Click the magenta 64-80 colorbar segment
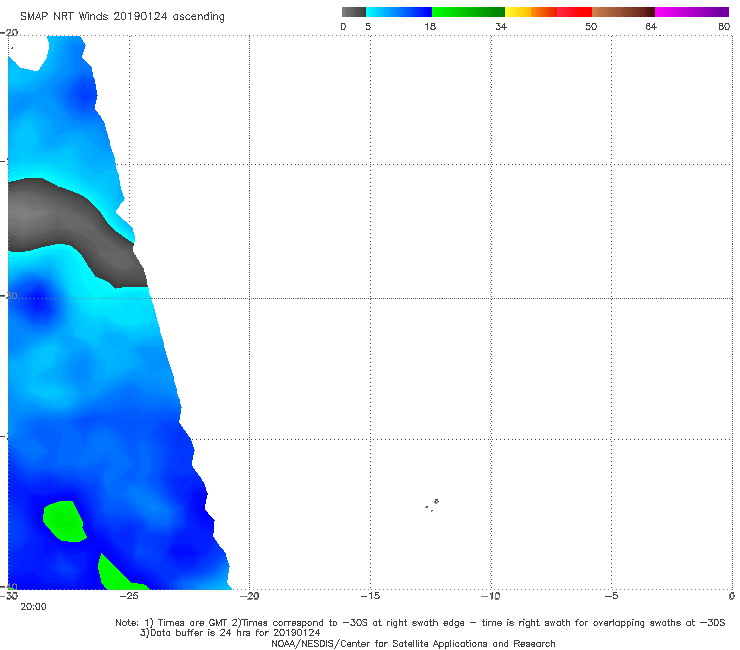 click(x=692, y=12)
